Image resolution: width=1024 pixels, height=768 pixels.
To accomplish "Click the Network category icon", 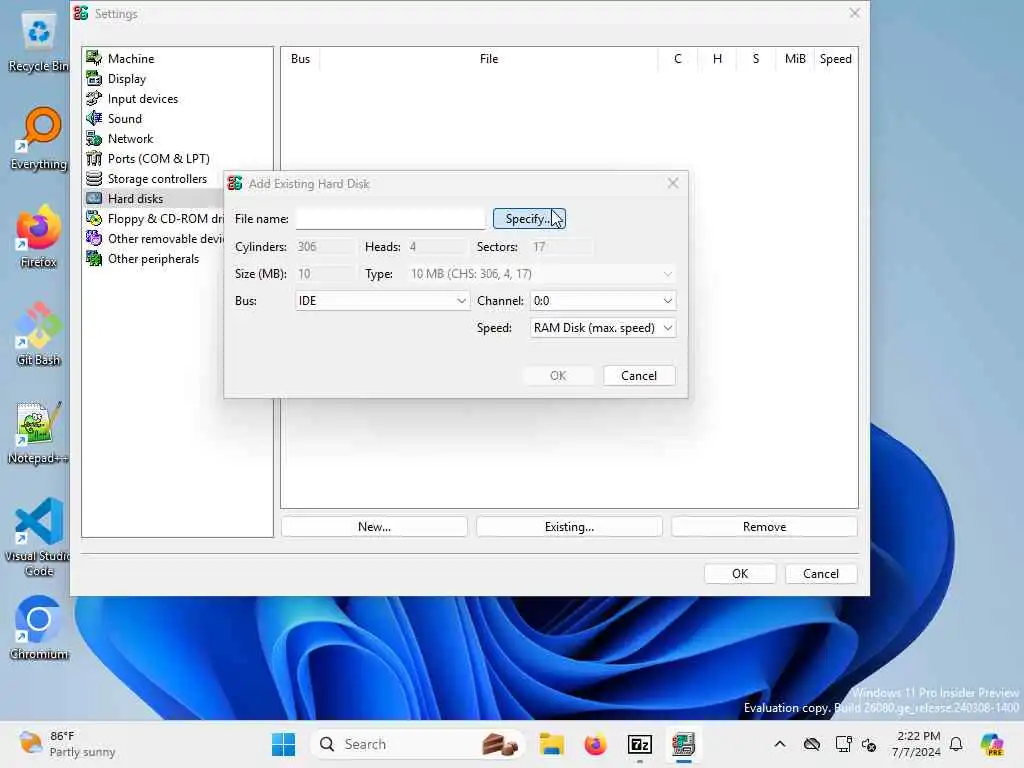I will tap(94, 138).
